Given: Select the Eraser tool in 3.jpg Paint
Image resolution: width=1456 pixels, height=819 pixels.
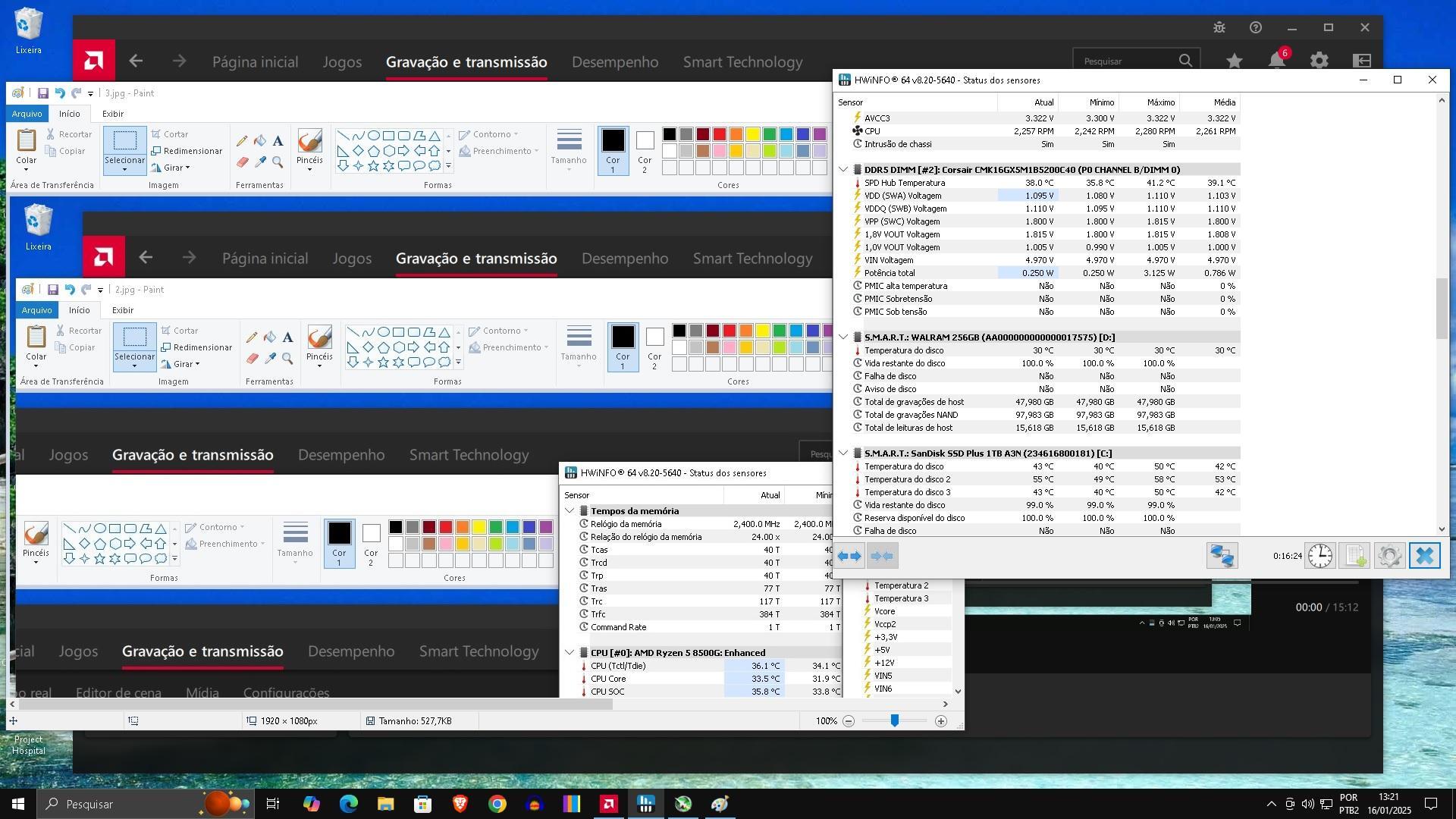Looking at the screenshot, I should [242, 162].
